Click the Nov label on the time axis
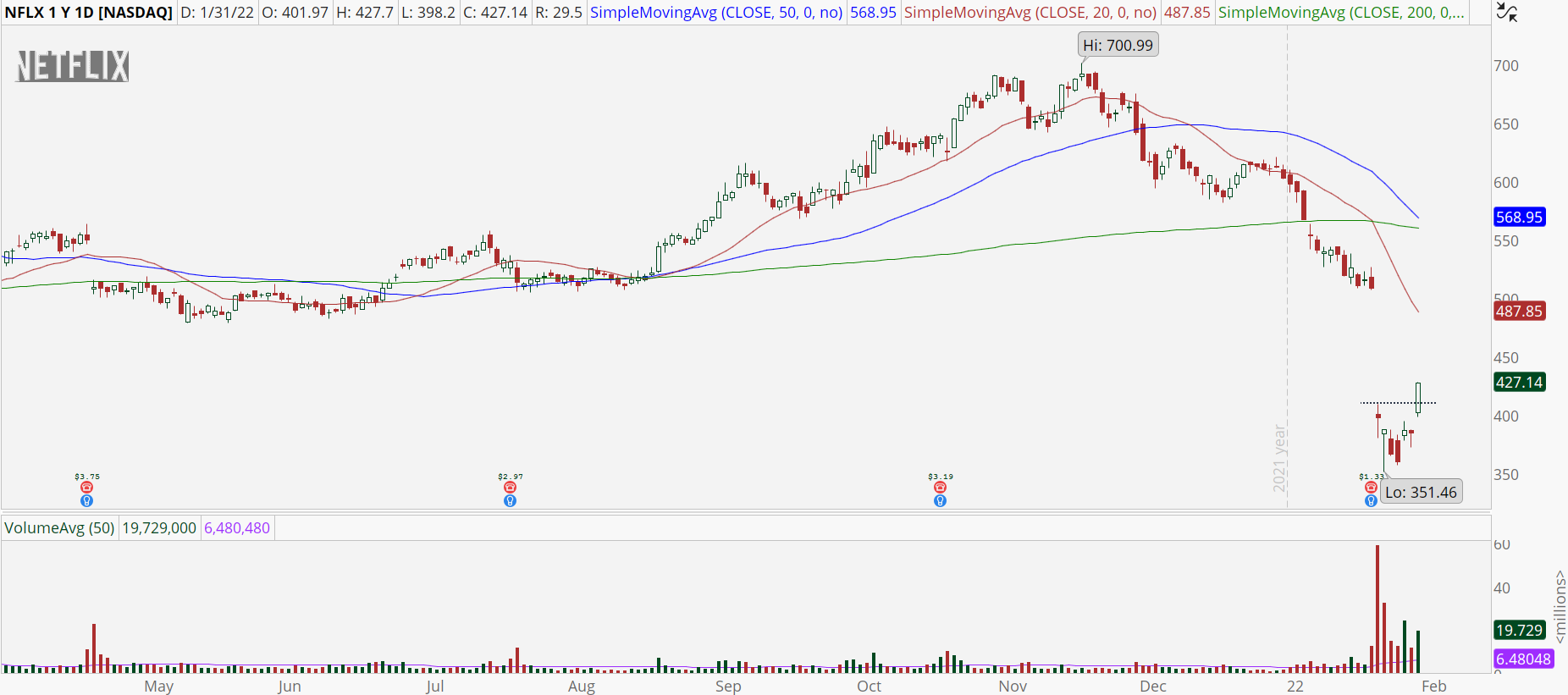1568x695 pixels. click(x=1013, y=686)
